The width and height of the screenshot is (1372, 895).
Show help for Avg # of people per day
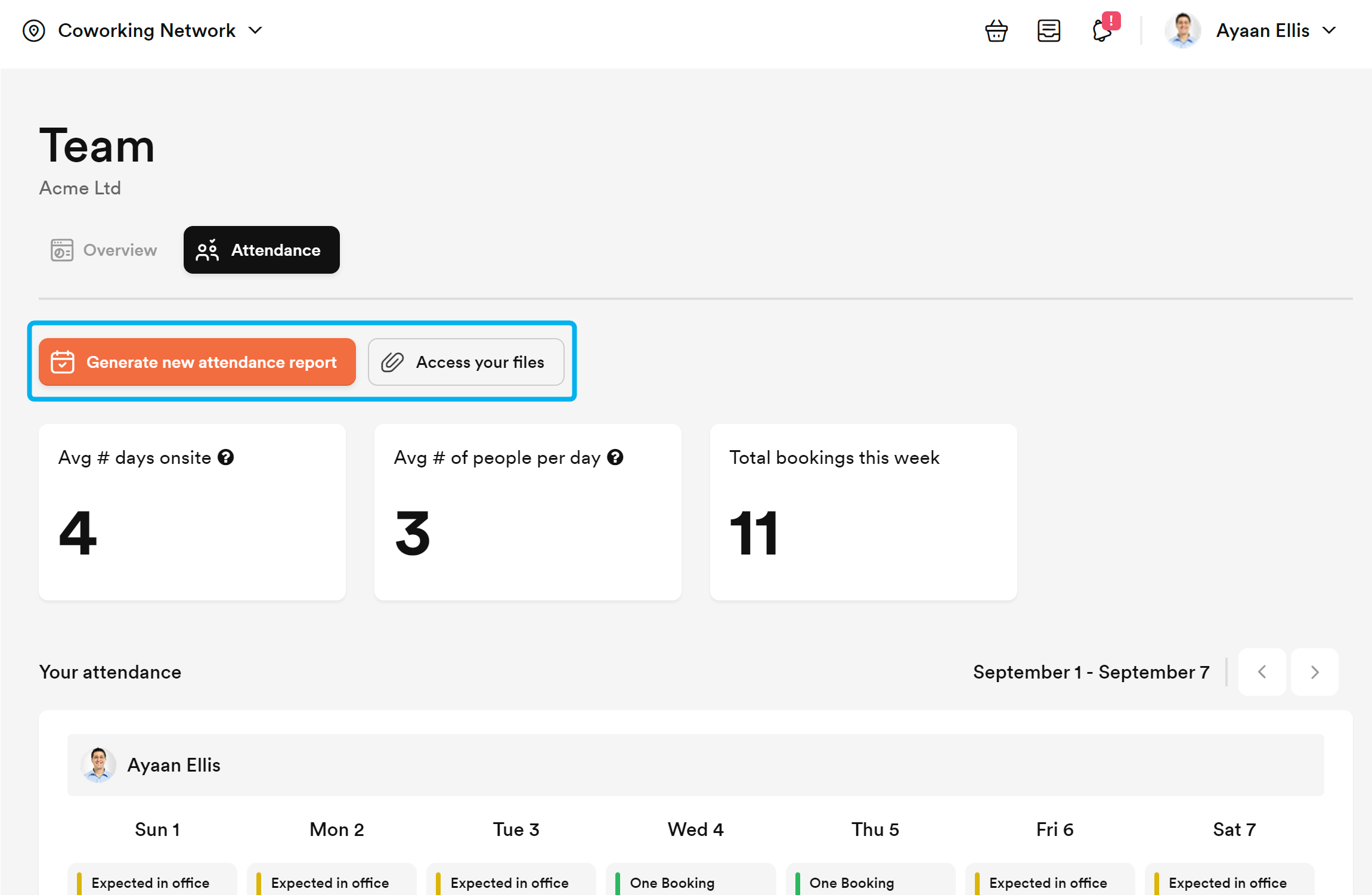[x=615, y=457]
